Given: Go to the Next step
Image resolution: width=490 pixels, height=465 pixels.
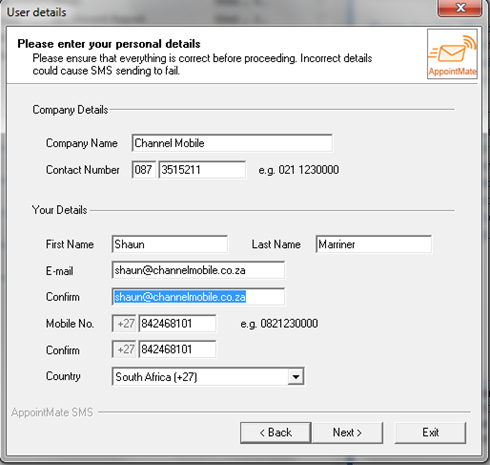Looking at the screenshot, I should click(347, 433).
